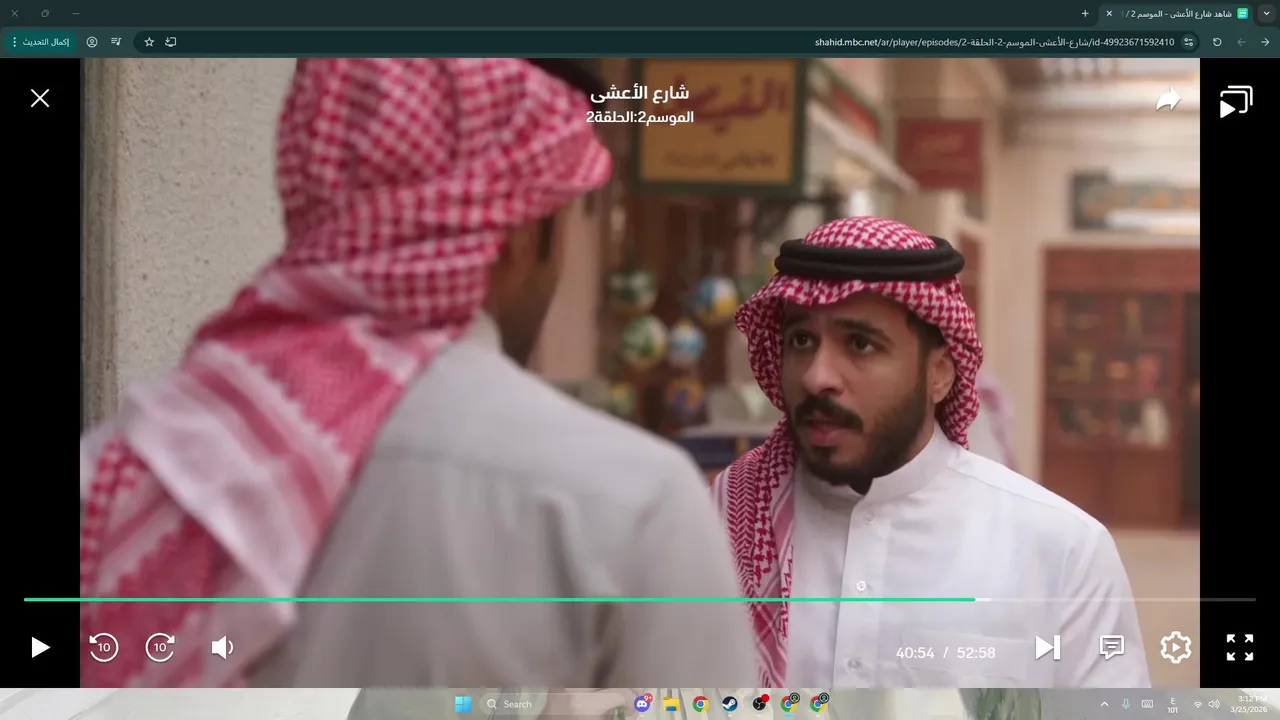Switch the input language indicator
This screenshot has height=720, width=1280.
pos(1172,704)
